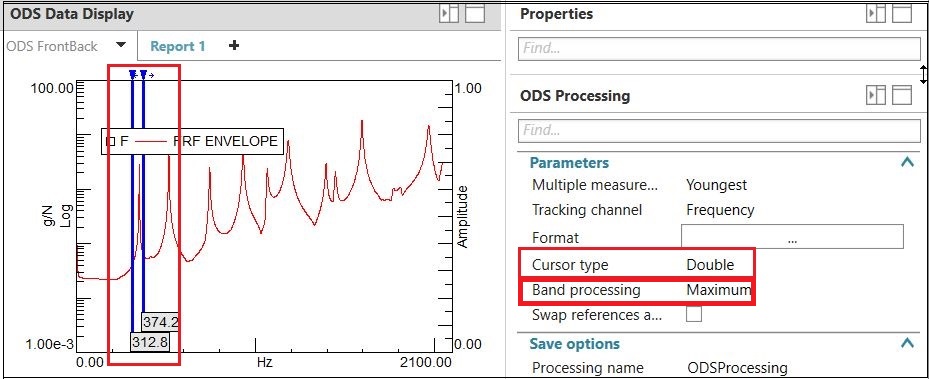Click the Tracking channel label
929x379 pixels.
click(587, 210)
